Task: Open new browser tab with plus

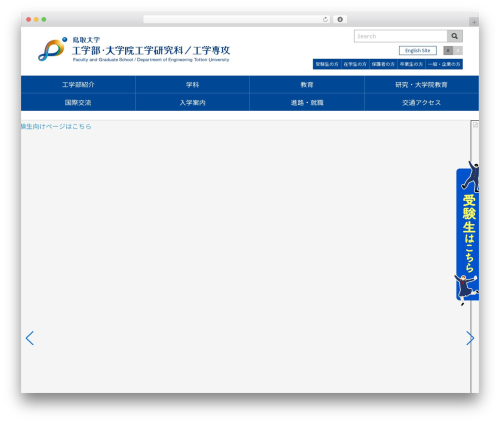Action: [474, 22]
